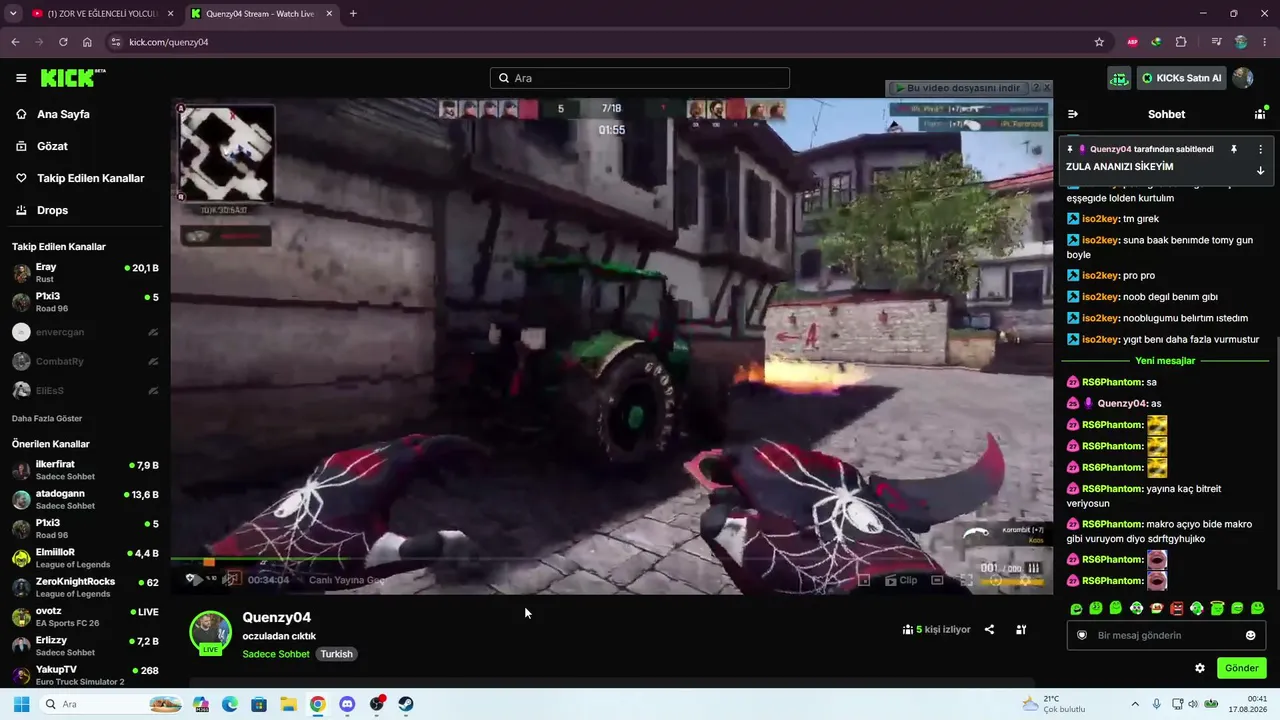This screenshot has height=720, width=1280.
Task: Open the gift/drops icon beside KICKs button
Action: click(x=1119, y=78)
